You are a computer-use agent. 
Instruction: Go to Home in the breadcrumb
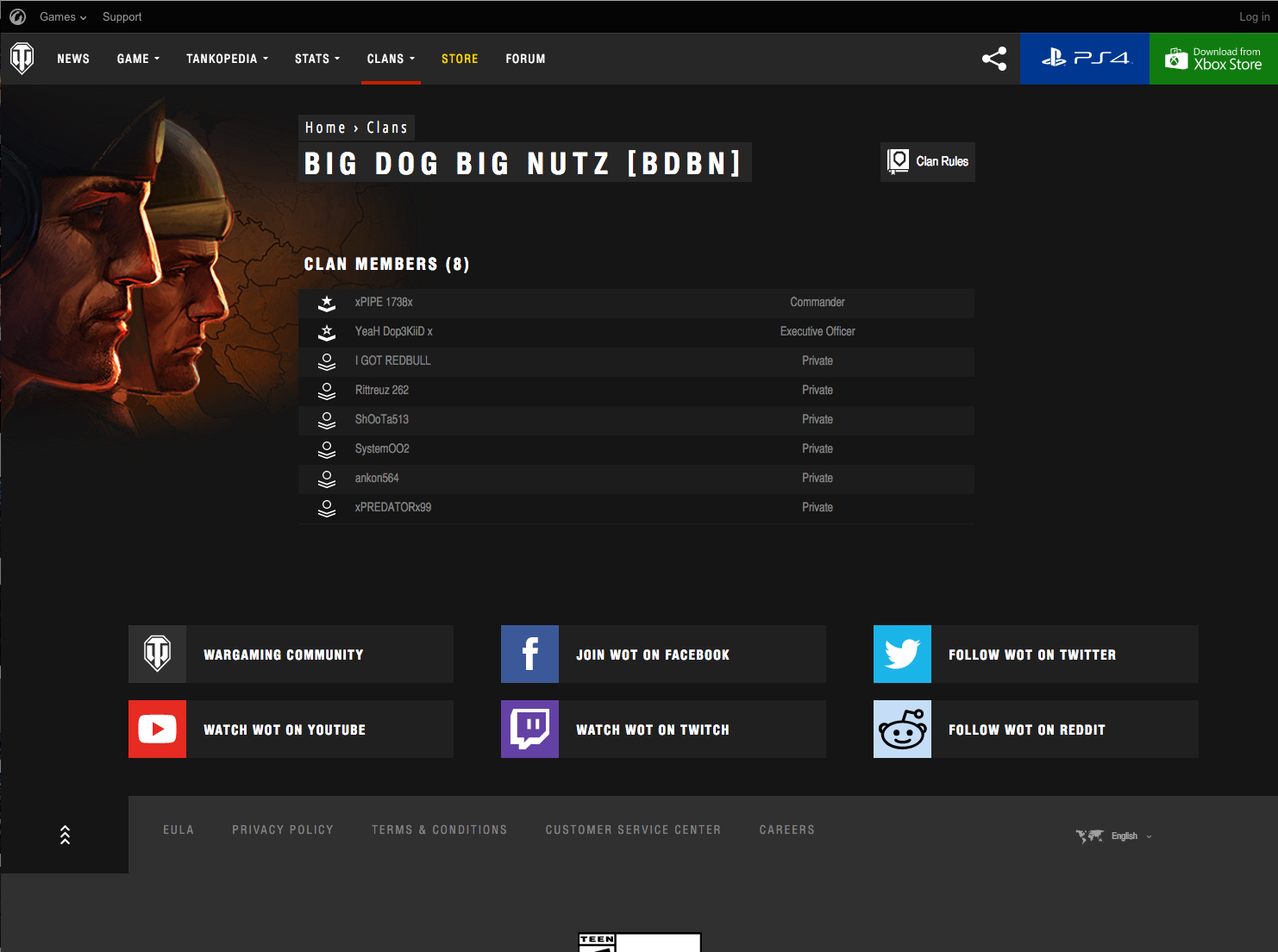[x=325, y=128]
